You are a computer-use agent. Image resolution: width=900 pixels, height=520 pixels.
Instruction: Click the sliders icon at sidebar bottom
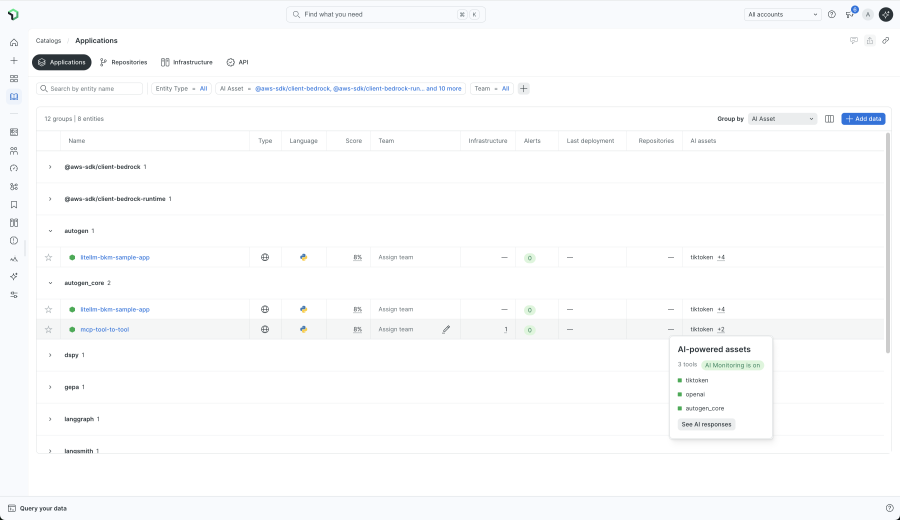pyautogui.click(x=14, y=294)
